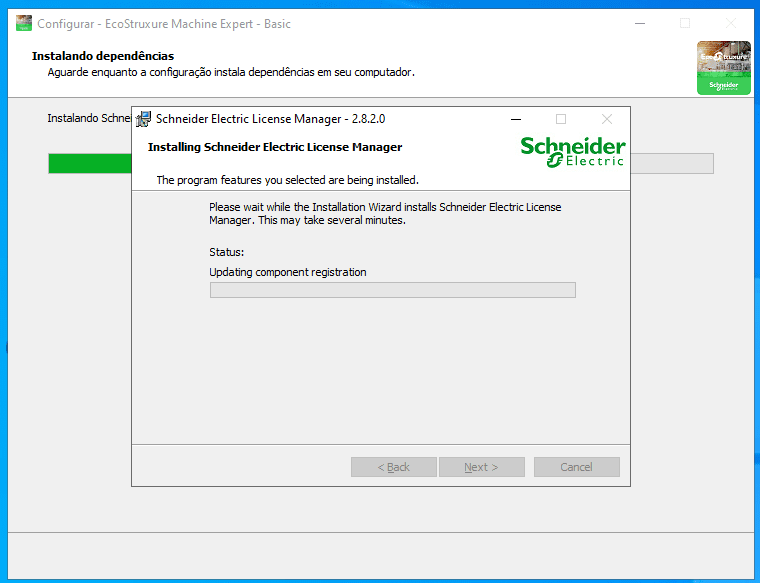Click the Schneider Electric logo in the dialog

click(x=573, y=152)
